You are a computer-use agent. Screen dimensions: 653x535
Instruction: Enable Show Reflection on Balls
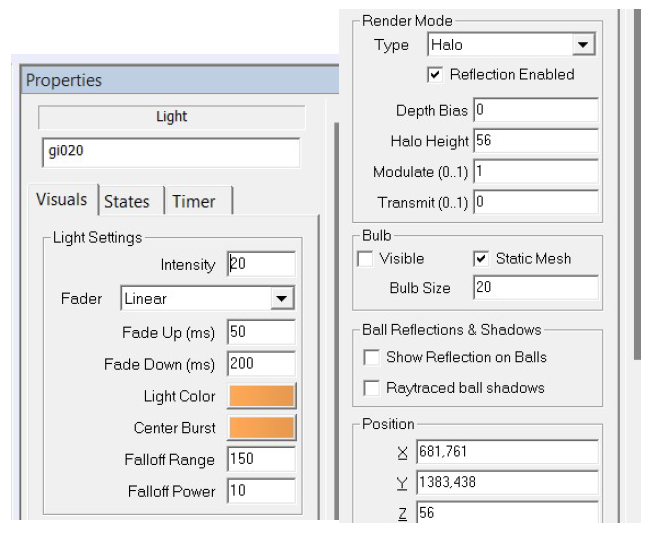pos(371,357)
